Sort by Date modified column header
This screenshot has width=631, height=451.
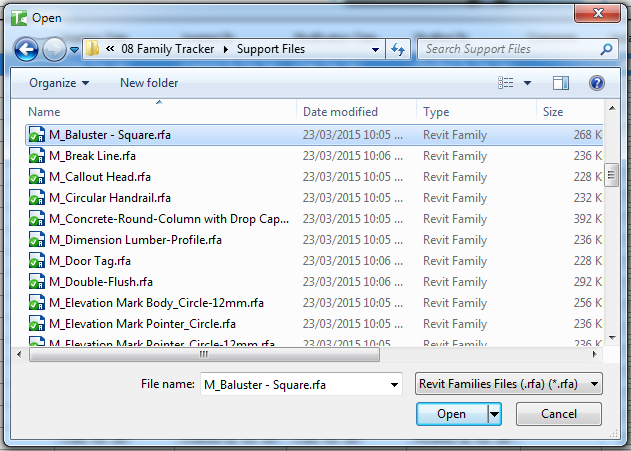[x=340, y=112]
